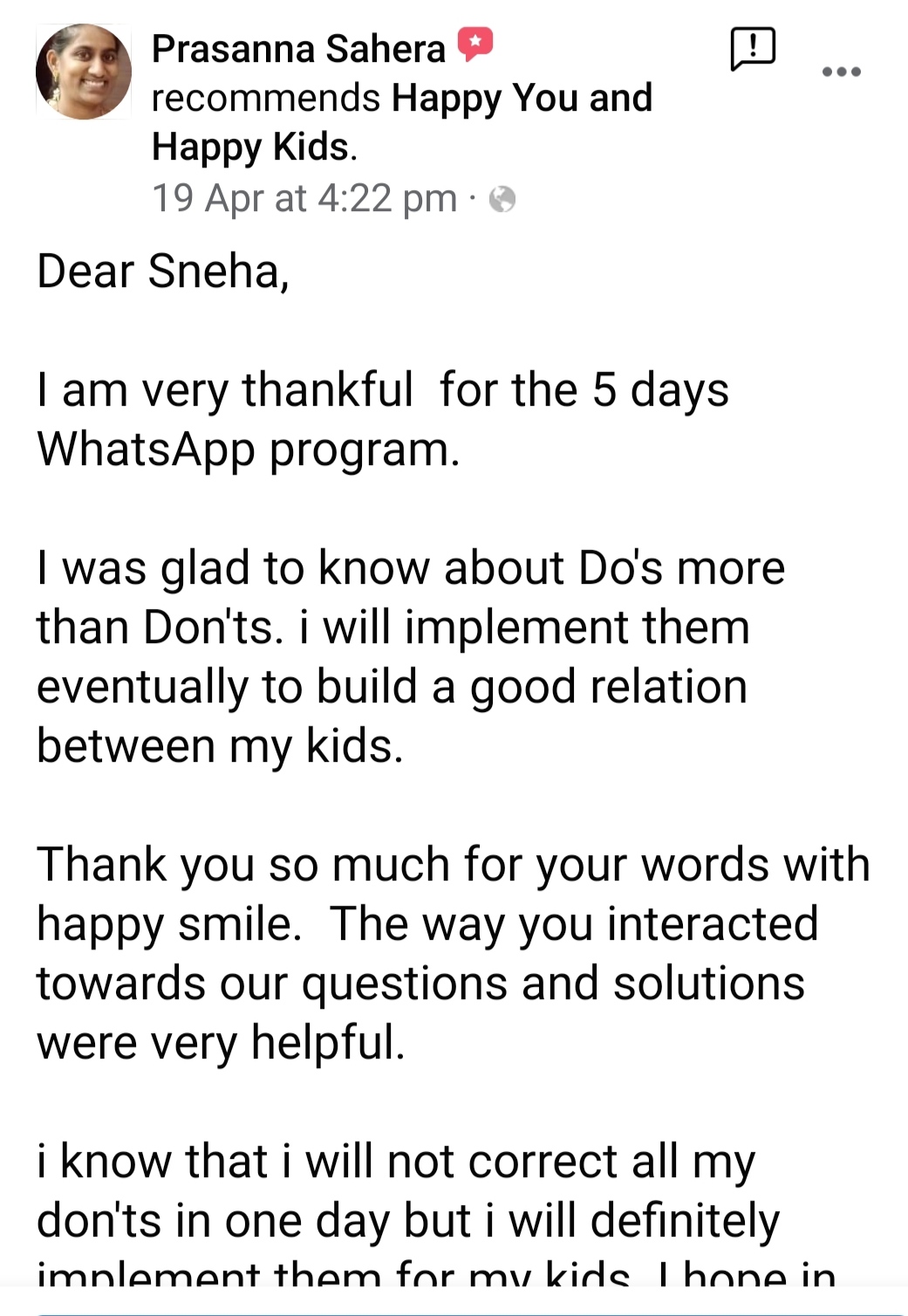
Task: Click the "i know that i will not correct" line
Action: coord(395,1162)
